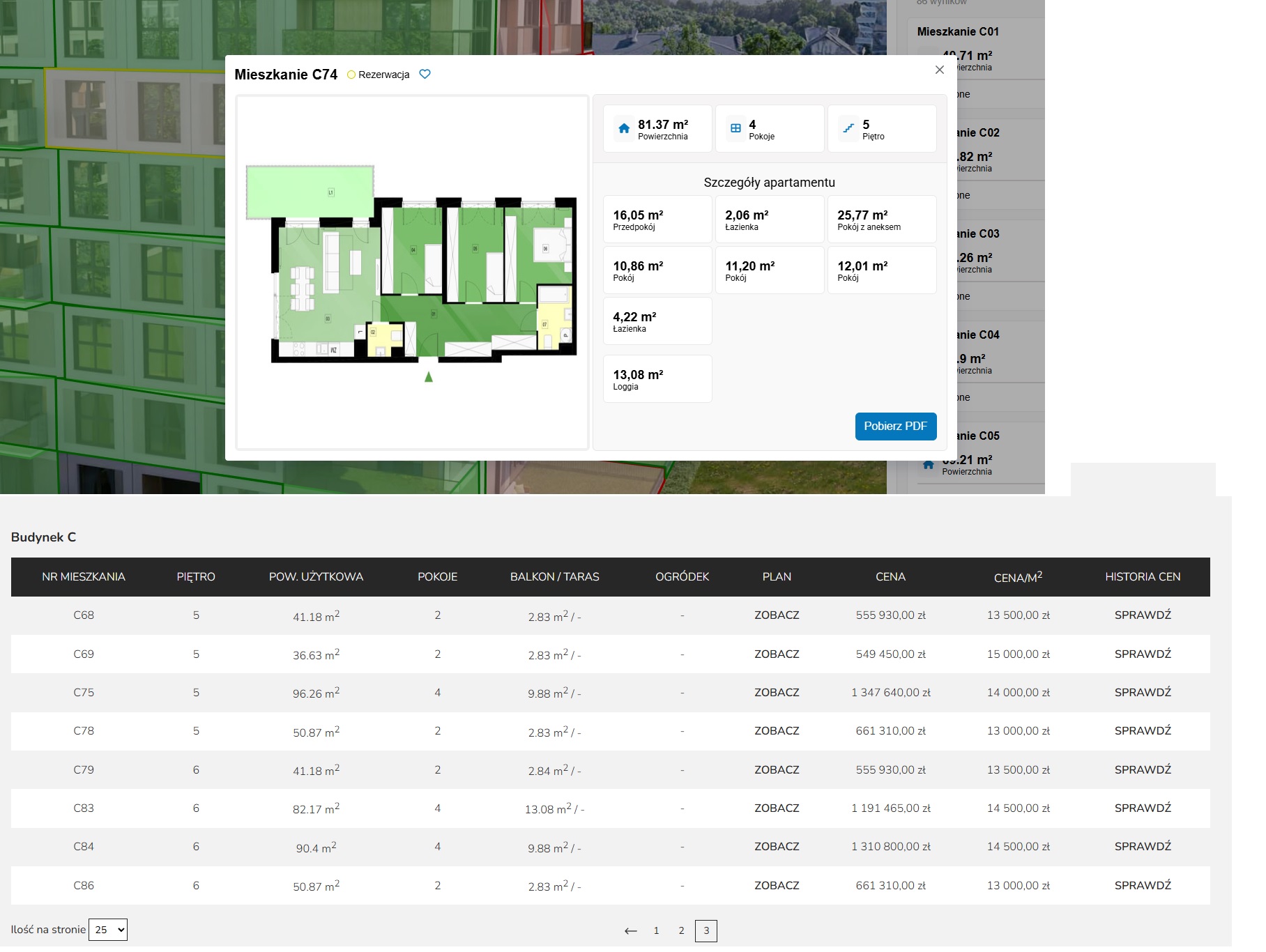Close the Mieszkanie C74 popup

tap(939, 70)
